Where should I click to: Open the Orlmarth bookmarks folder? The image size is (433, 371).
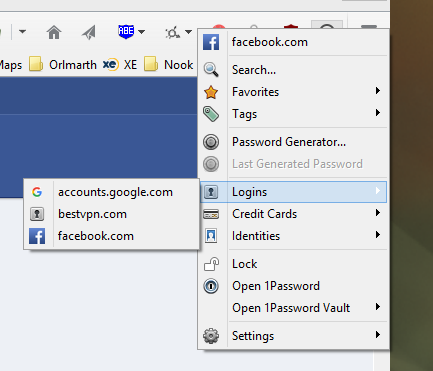[63, 64]
